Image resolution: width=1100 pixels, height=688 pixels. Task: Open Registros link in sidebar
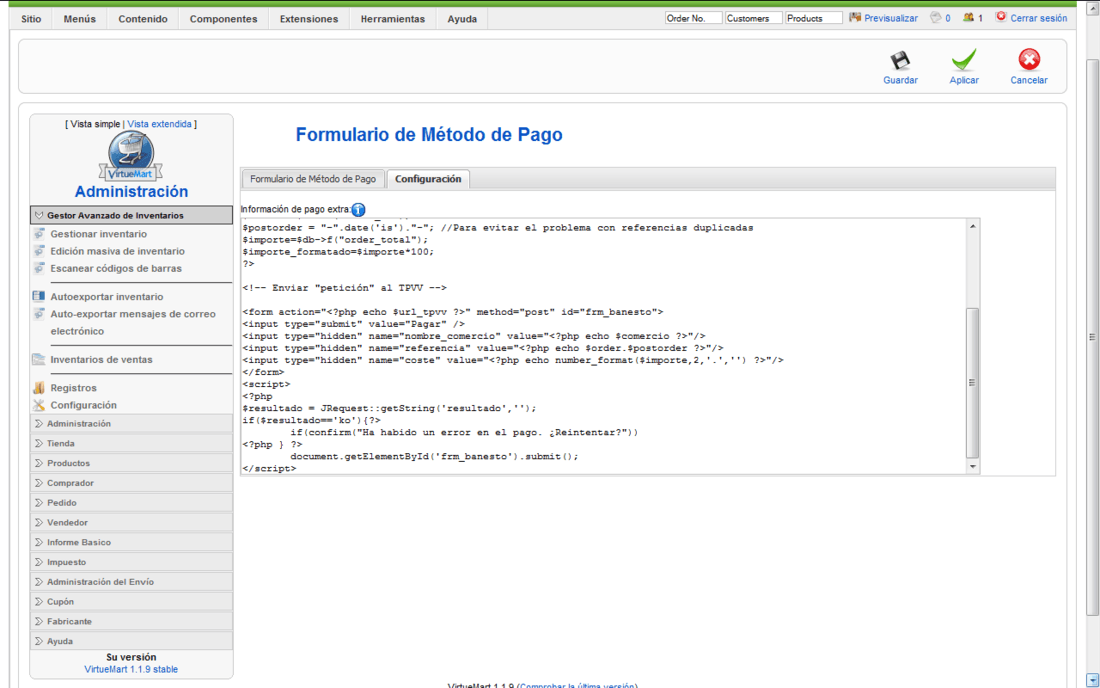click(x=74, y=388)
